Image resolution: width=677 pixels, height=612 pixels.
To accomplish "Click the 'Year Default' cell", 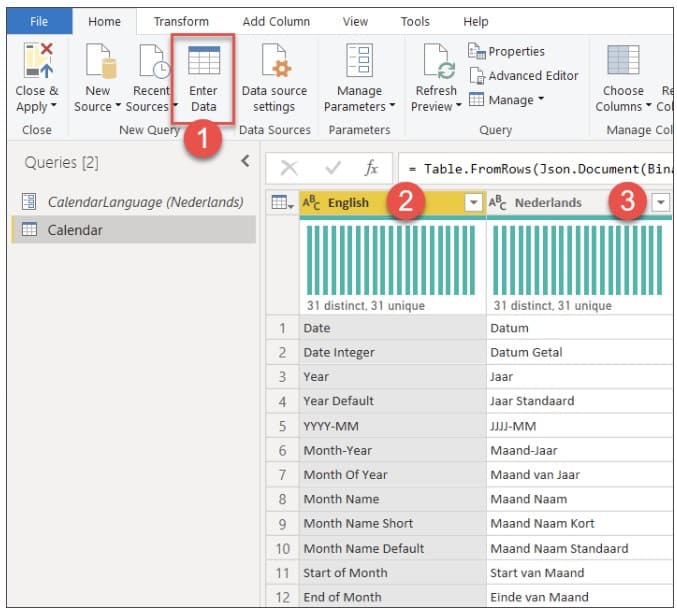I will pyautogui.click(x=393, y=401).
